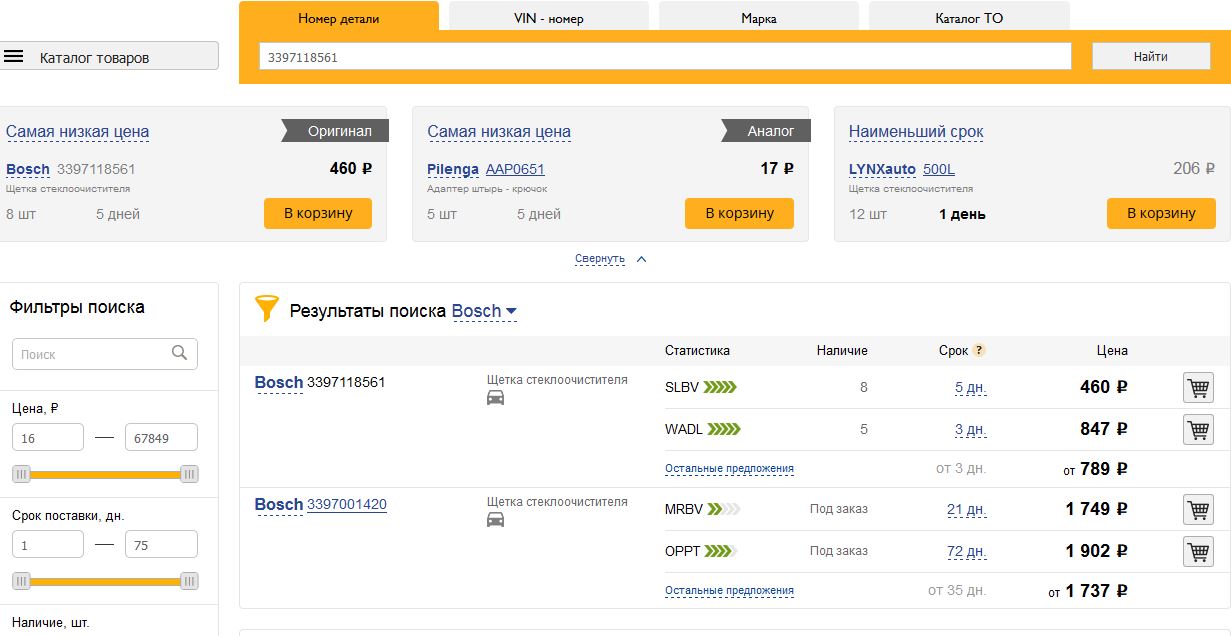The image size is (1231, 636).
Task: Expand Остальные предложения for Bosch 3397001420
Action: tap(729, 591)
